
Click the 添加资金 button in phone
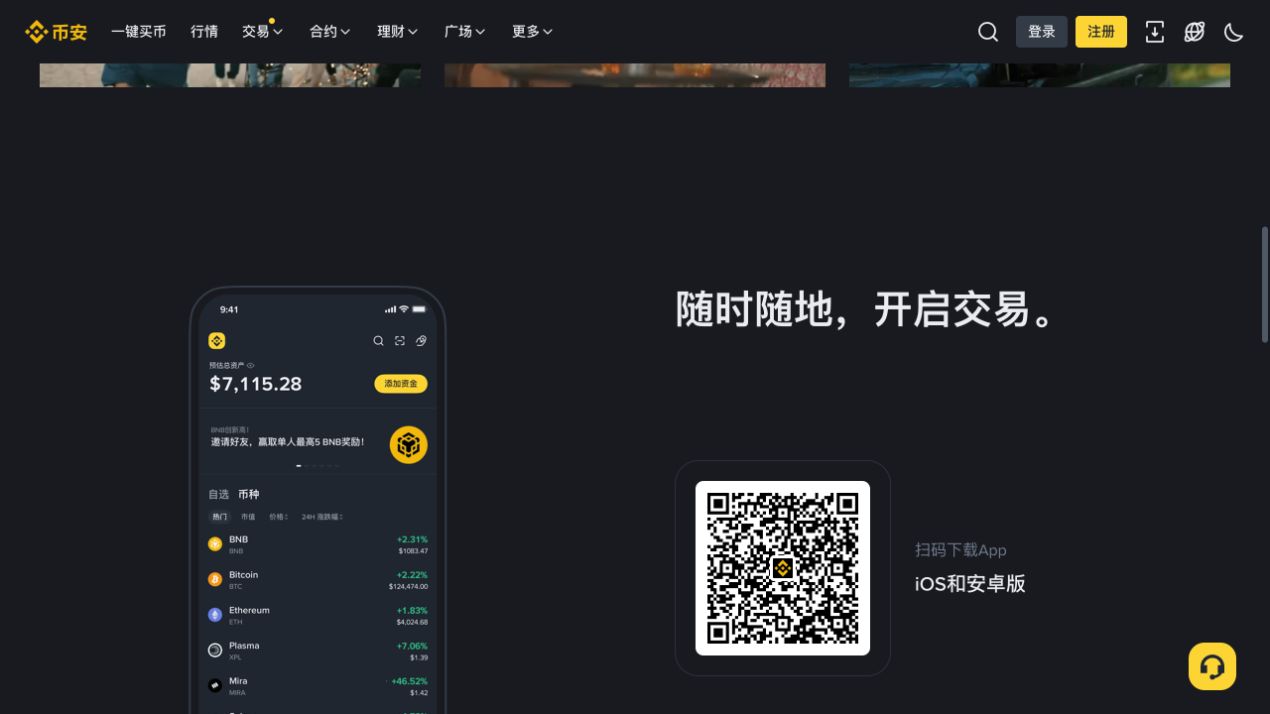(401, 384)
